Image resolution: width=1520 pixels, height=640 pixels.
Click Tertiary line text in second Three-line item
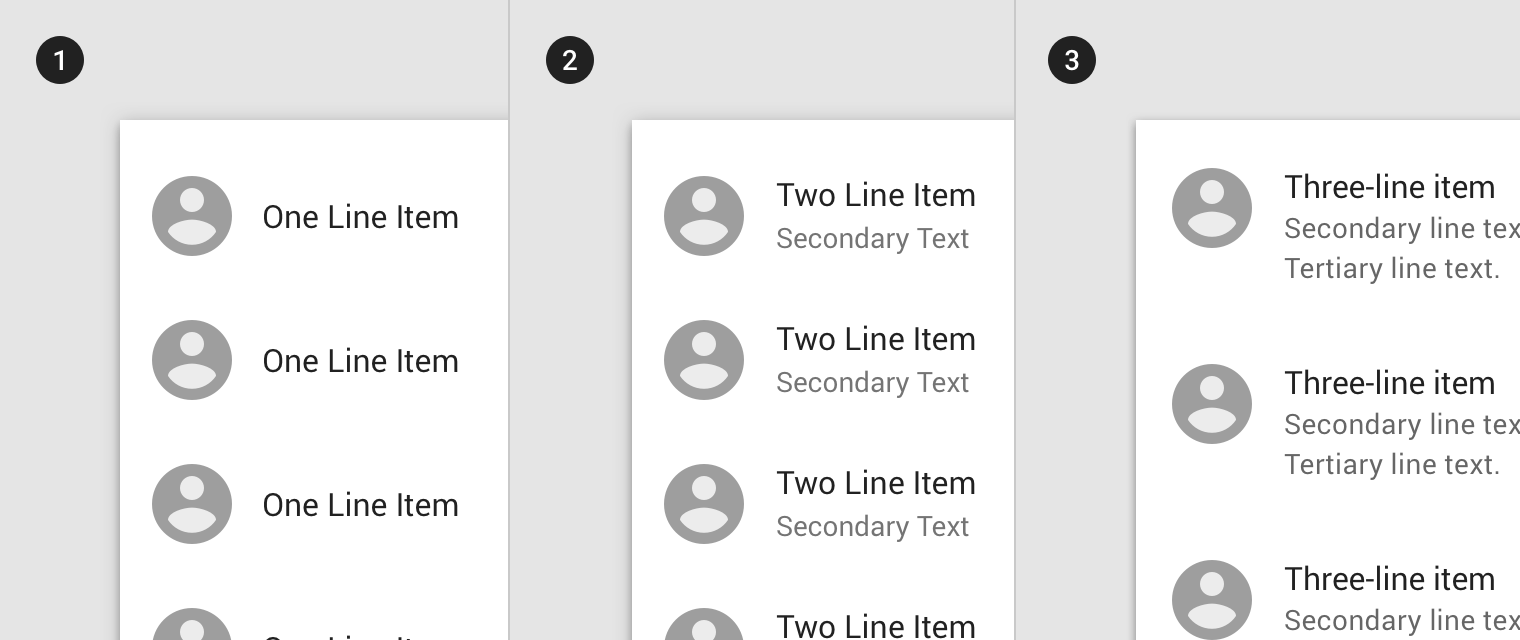tap(1392, 465)
